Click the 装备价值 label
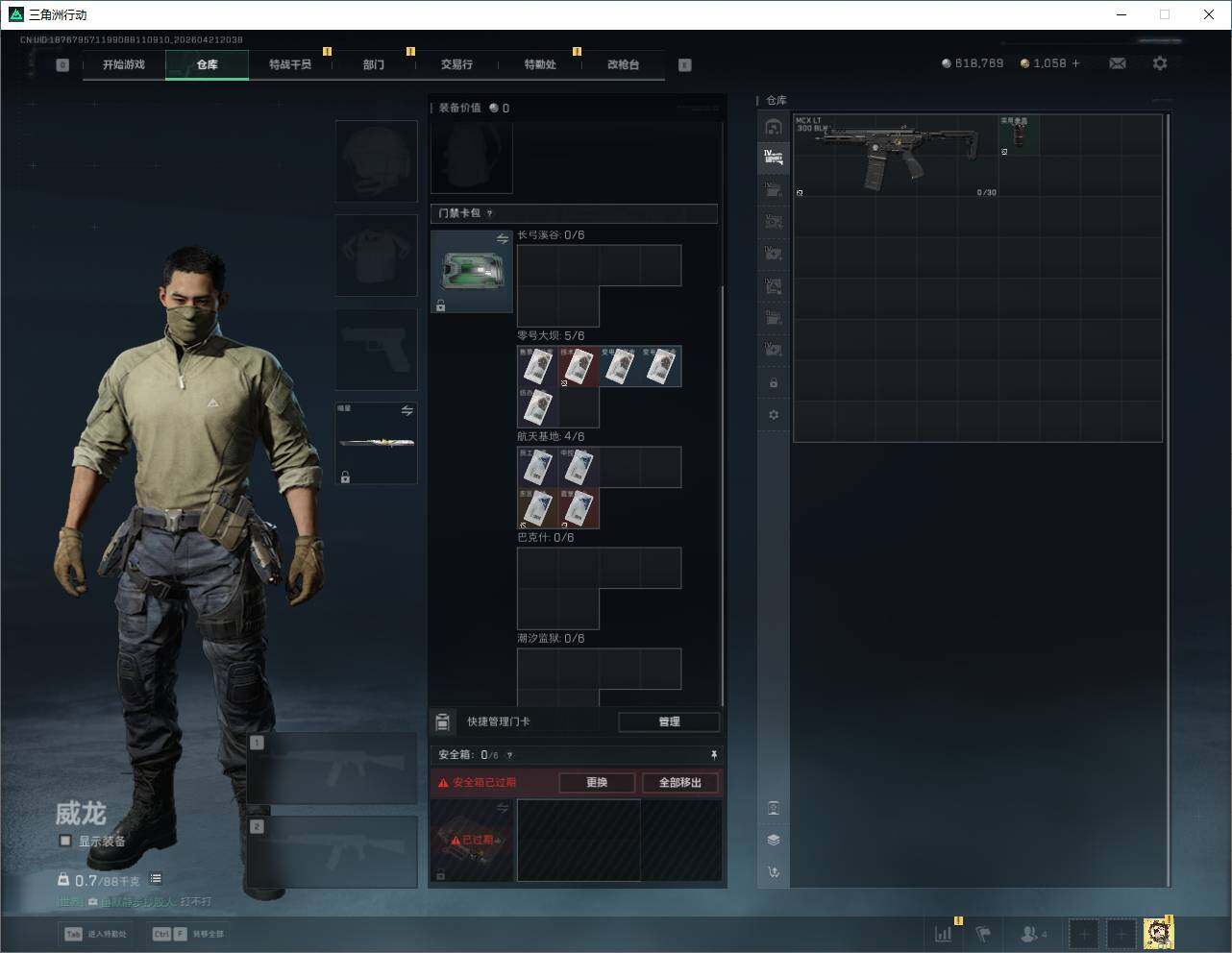 [x=459, y=108]
